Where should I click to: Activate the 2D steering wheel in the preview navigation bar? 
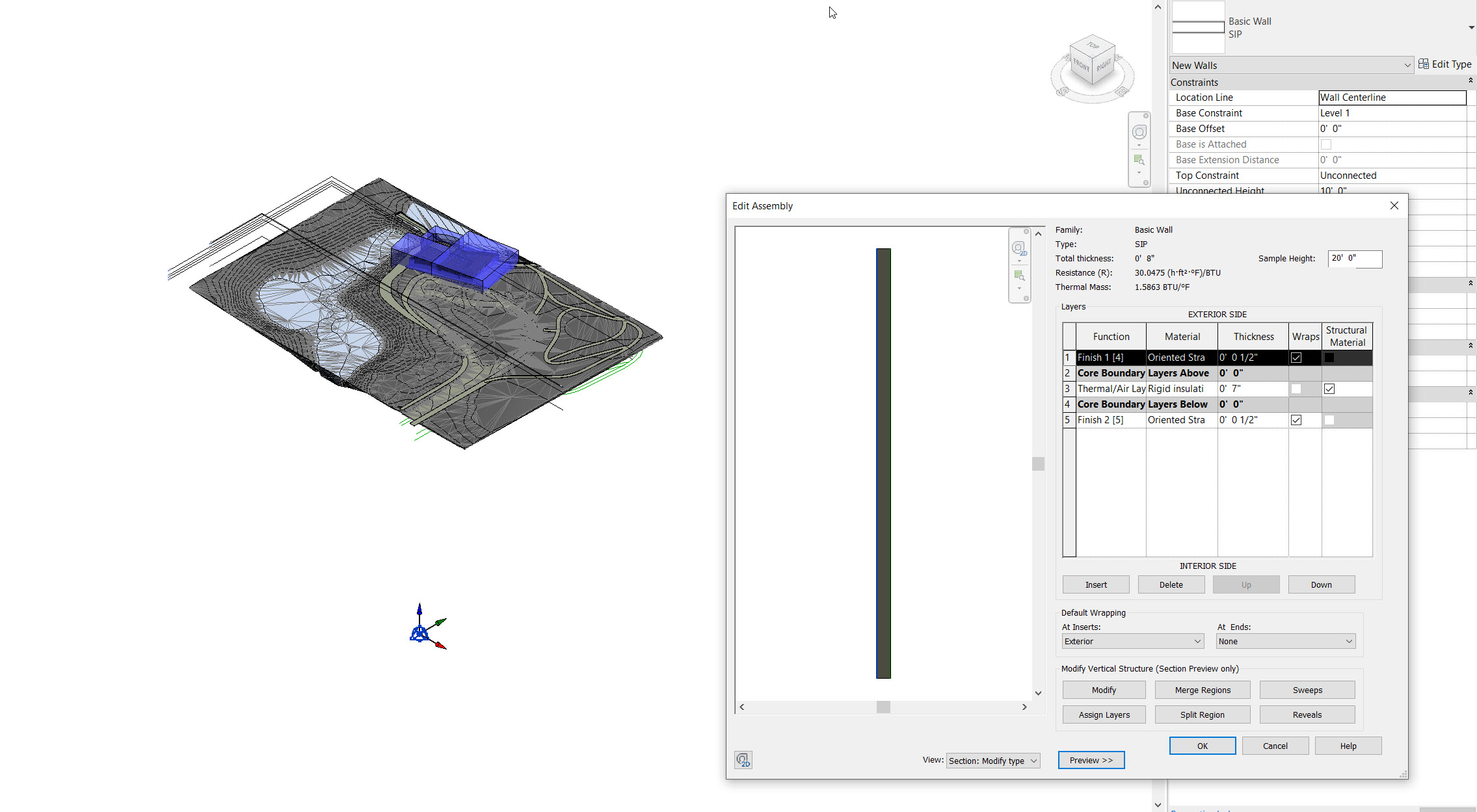pyautogui.click(x=1019, y=248)
